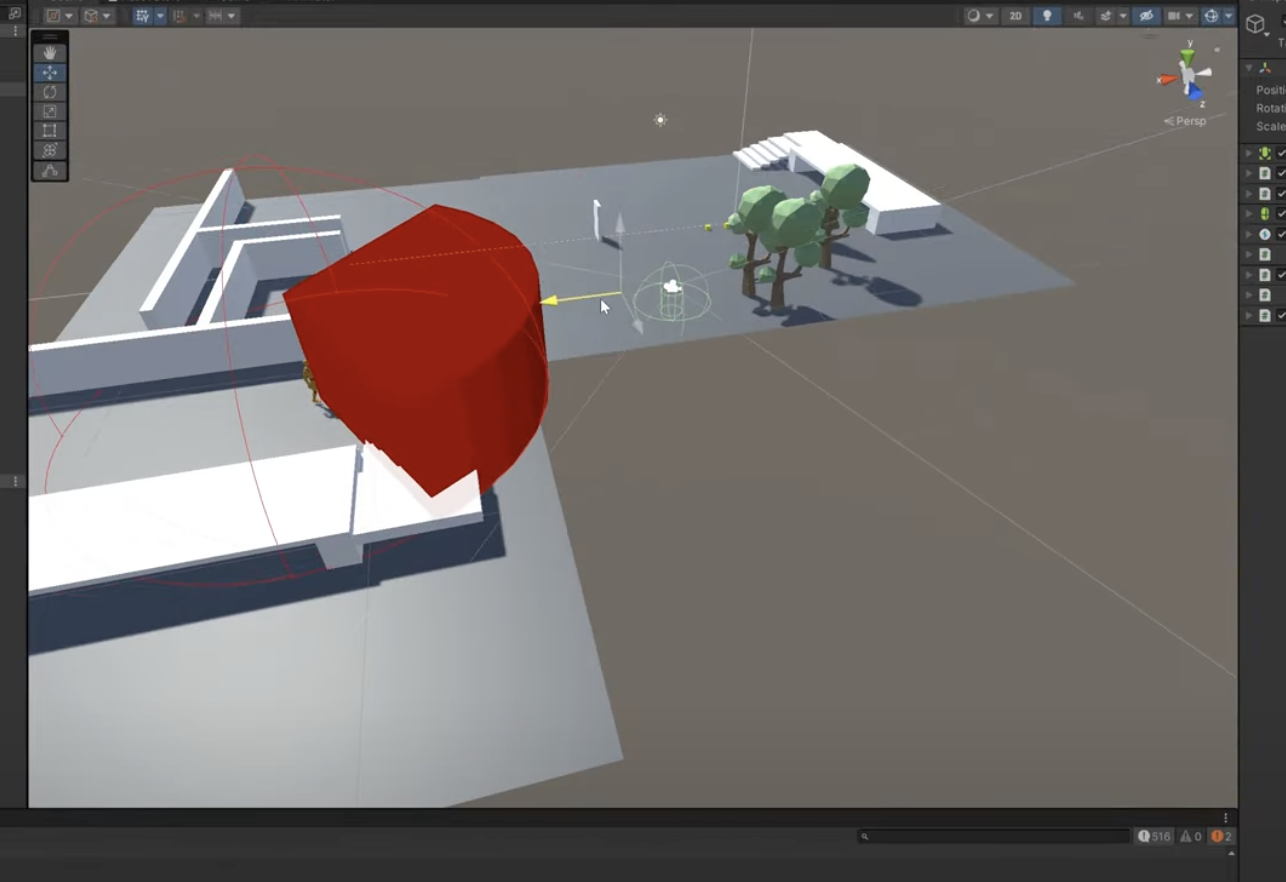This screenshot has height=882, width=1286.
Task: Open the Gizmos dropdown arrow
Action: pos(1229,16)
